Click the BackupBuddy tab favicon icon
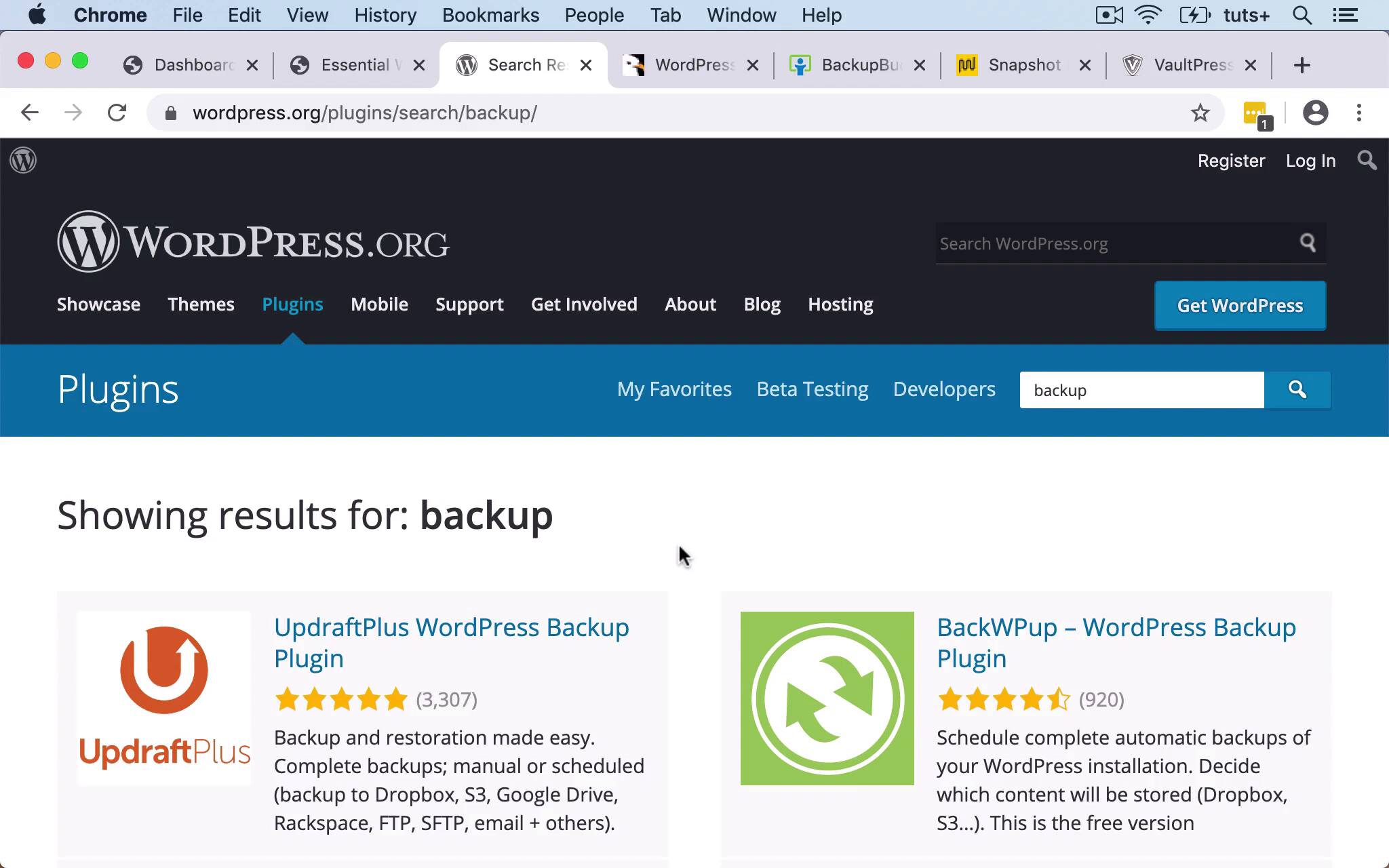1389x868 pixels. tap(799, 64)
